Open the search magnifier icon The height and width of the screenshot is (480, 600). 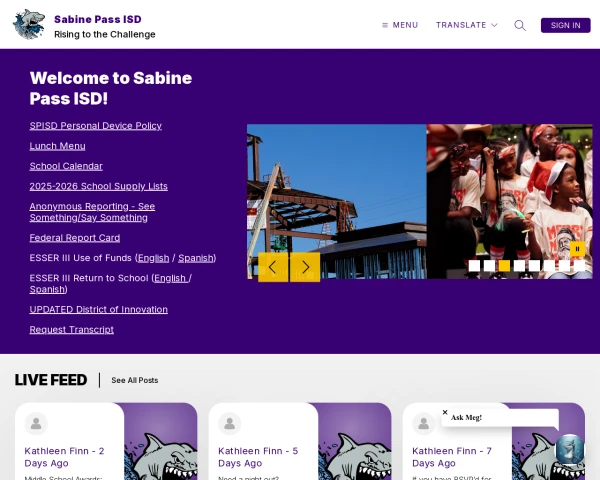click(x=520, y=25)
